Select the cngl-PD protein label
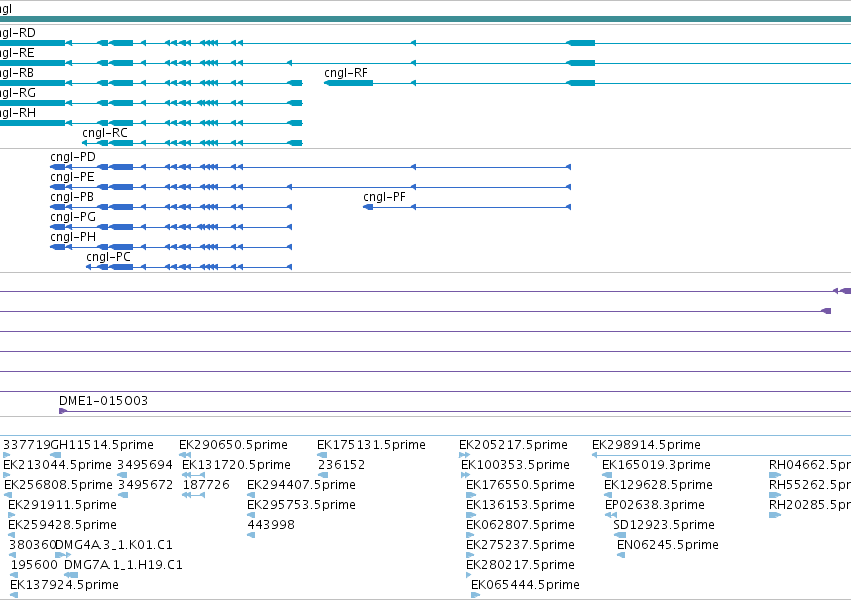The image size is (851, 600). (x=73, y=157)
